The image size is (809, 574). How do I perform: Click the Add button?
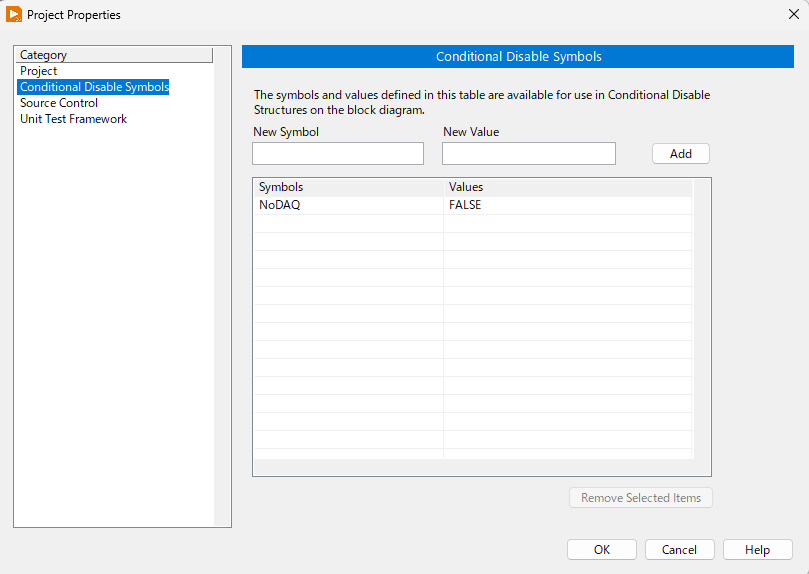coord(681,154)
